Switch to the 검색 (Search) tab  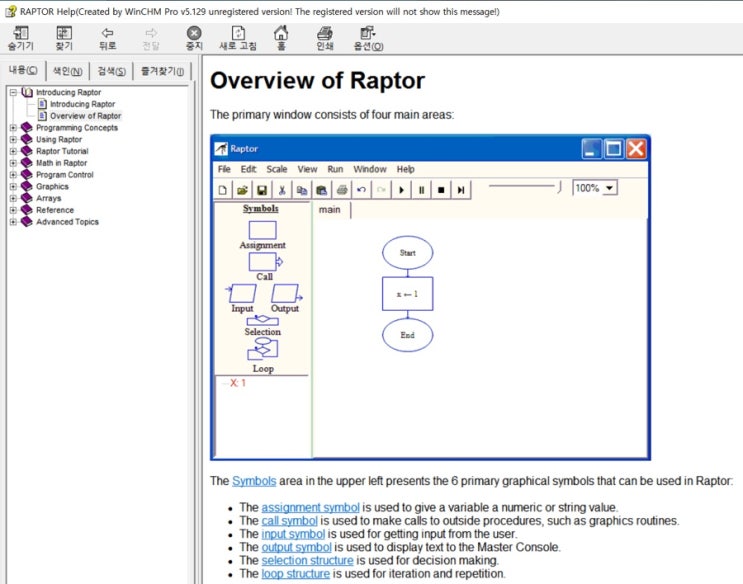pos(111,70)
